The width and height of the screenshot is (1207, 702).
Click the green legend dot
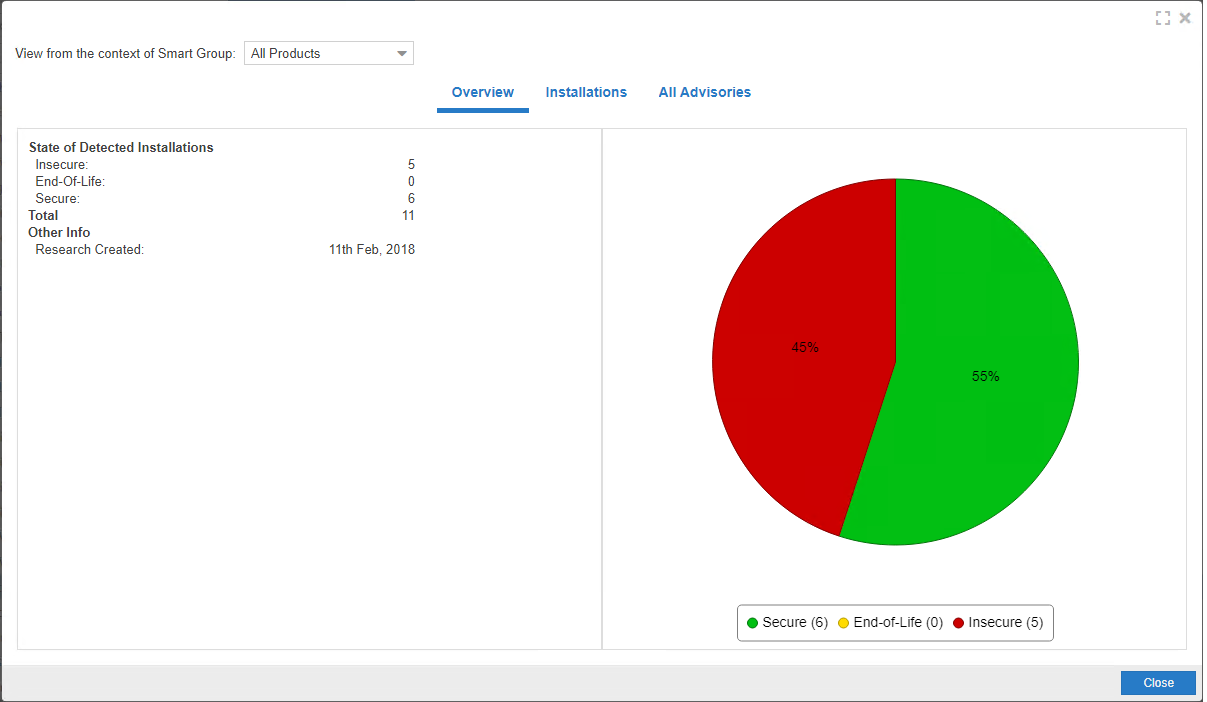pyautogui.click(x=752, y=623)
